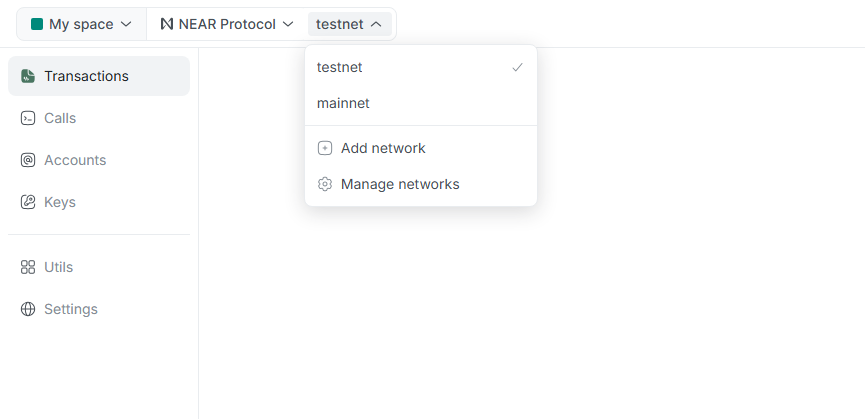Viewport: 865px width, 419px height.
Task: Choose Add network text from menu
Action: [383, 148]
